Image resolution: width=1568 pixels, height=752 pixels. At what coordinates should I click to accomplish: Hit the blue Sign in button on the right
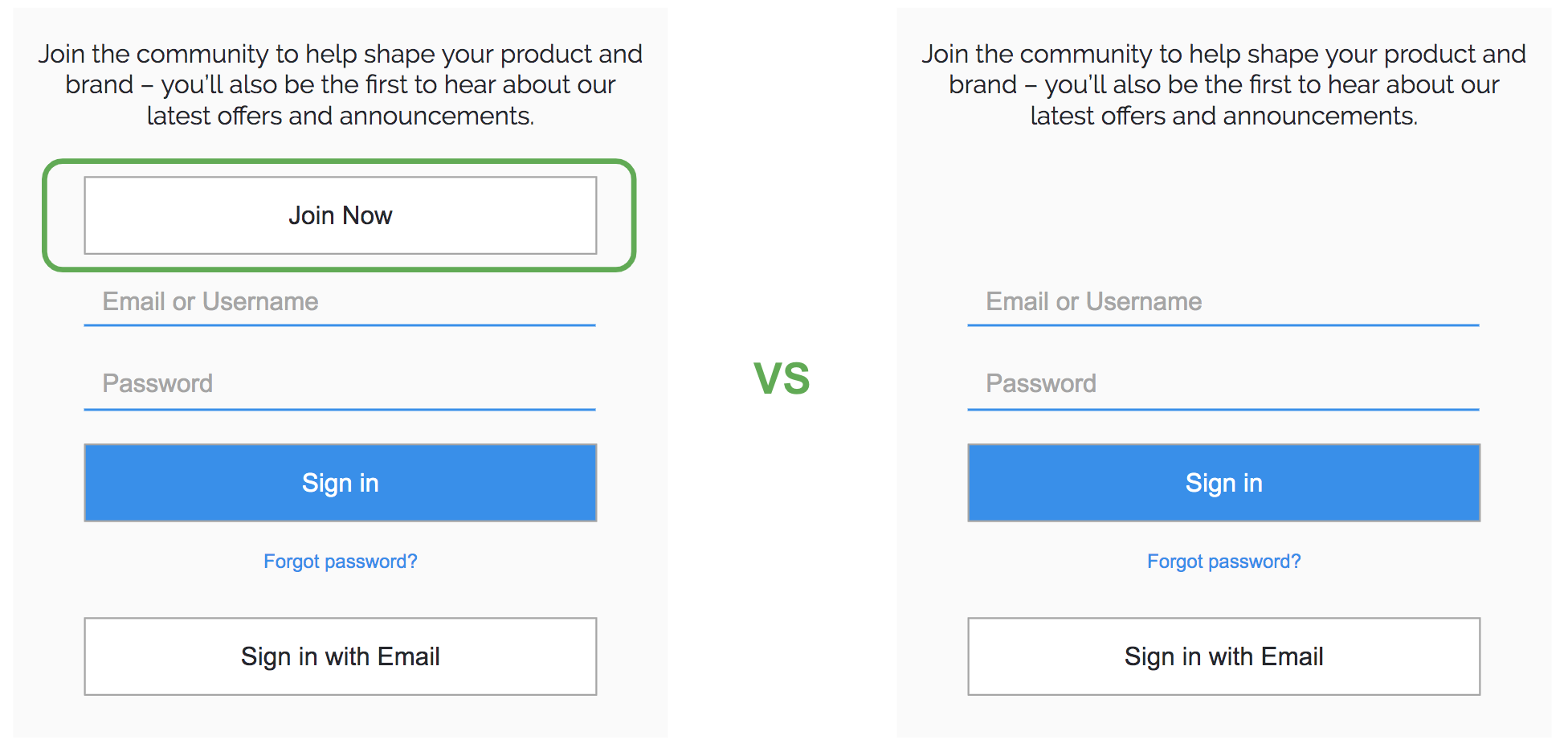click(x=1223, y=483)
